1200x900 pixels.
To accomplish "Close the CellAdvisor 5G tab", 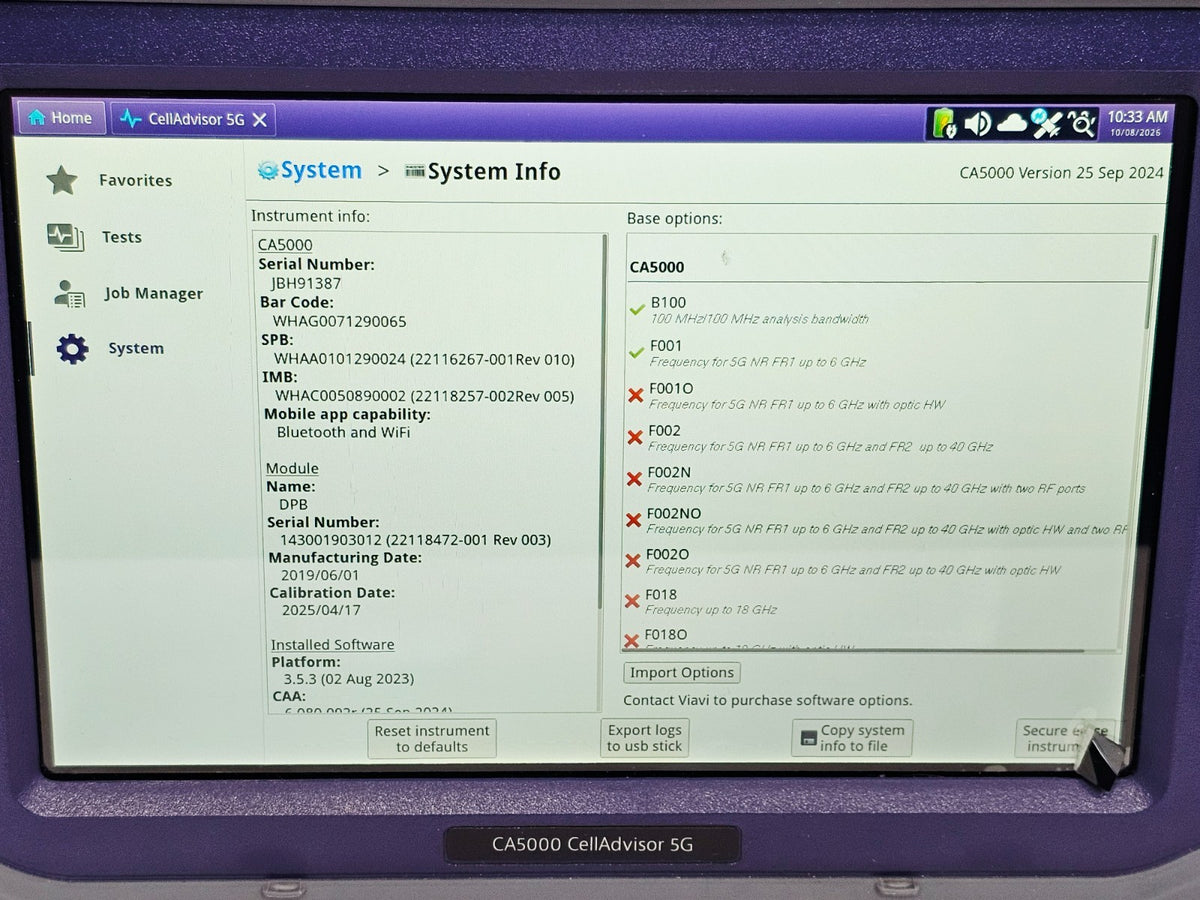I will pyautogui.click(x=259, y=120).
